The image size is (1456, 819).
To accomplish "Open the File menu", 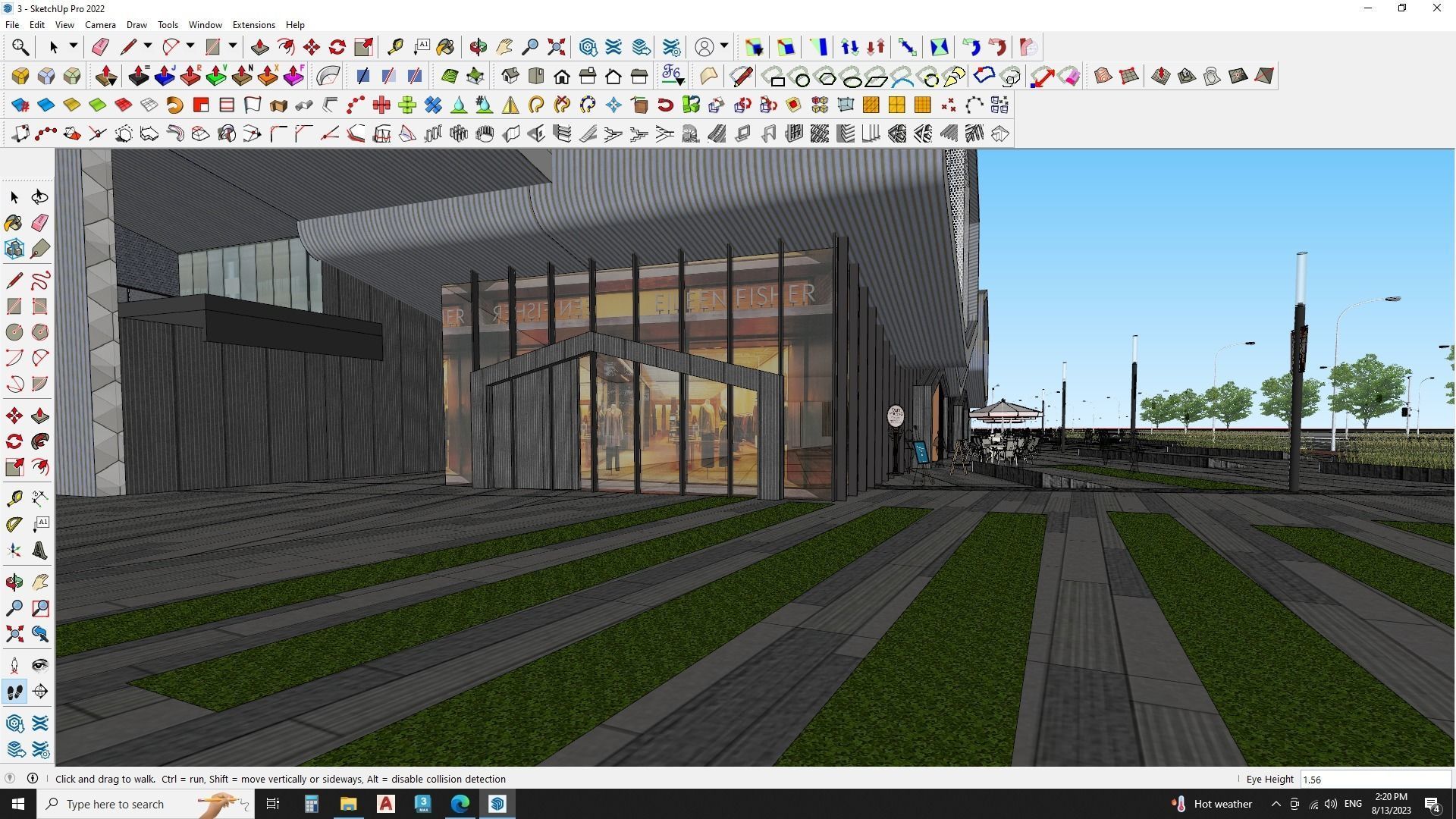I will coord(12,24).
